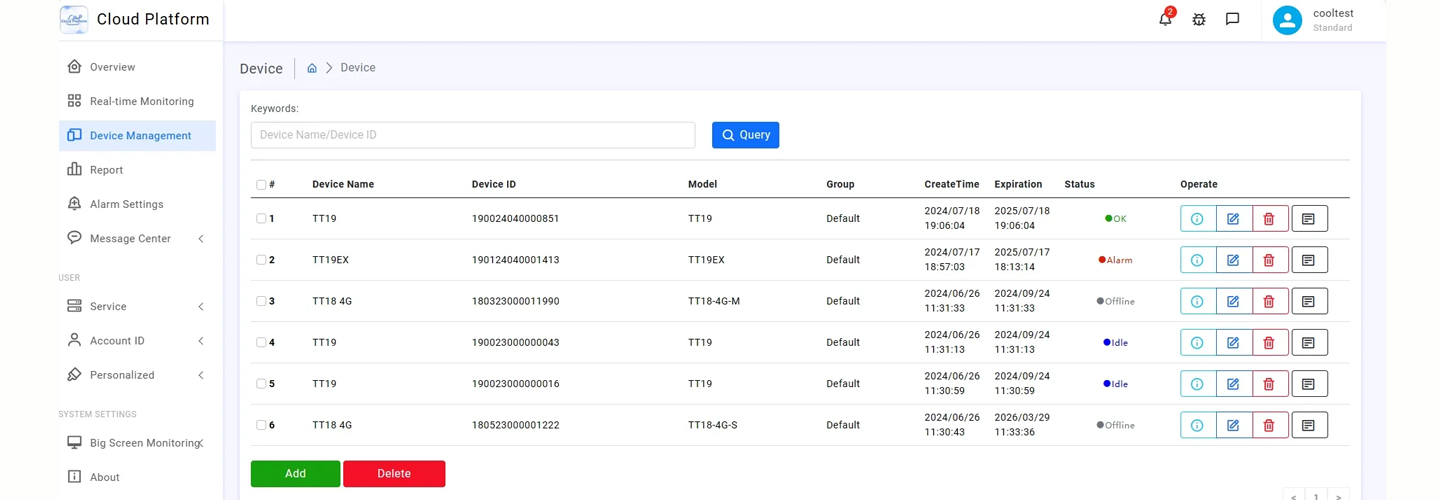Select checkbox for row 6 TT18 4G

tap(261, 425)
